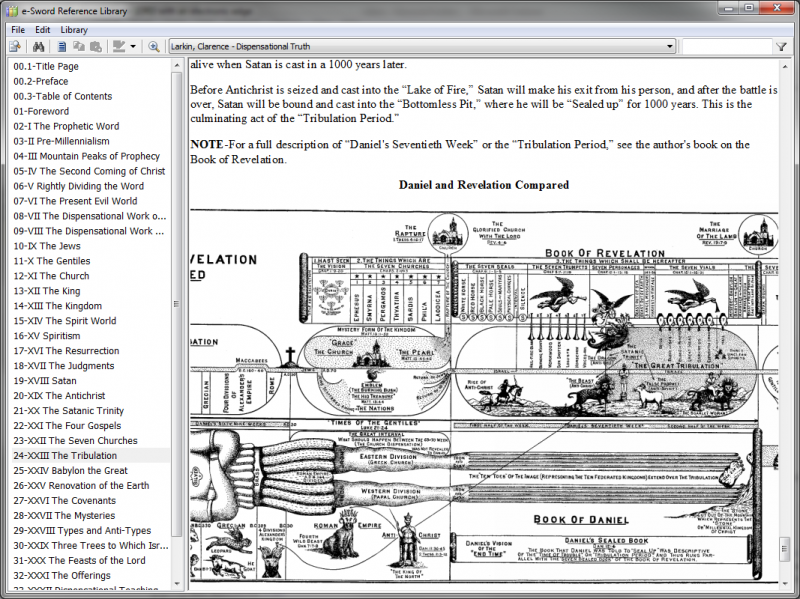The width and height of the screenshot is (800, 599).
Task: Open the highlighter options dropdown arrow
Action: click(133, 46)
